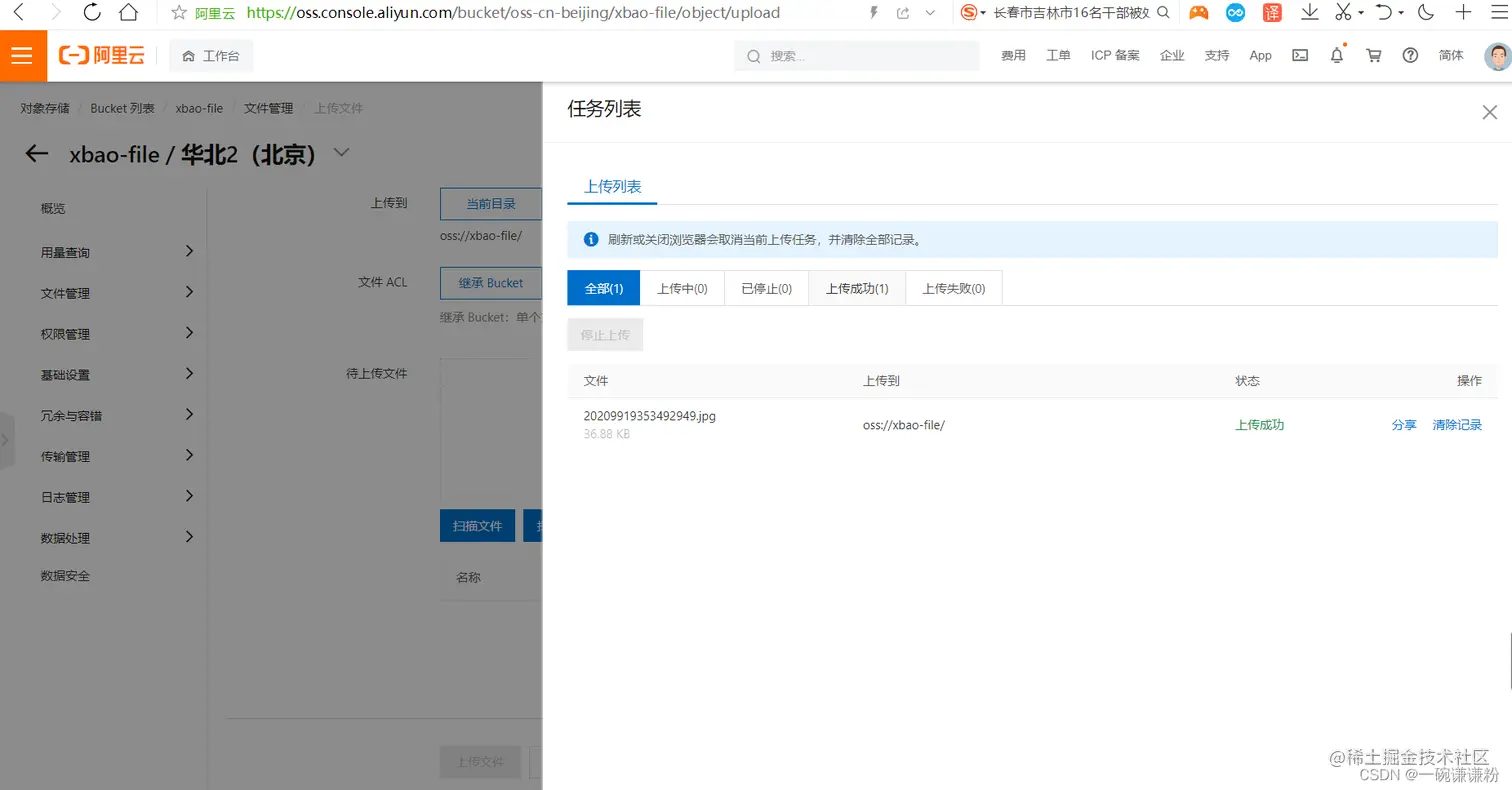Click the console 搜索 search field
Image resolution: width=1512 pixels, height=790 pixels.
tap(857, 56)
